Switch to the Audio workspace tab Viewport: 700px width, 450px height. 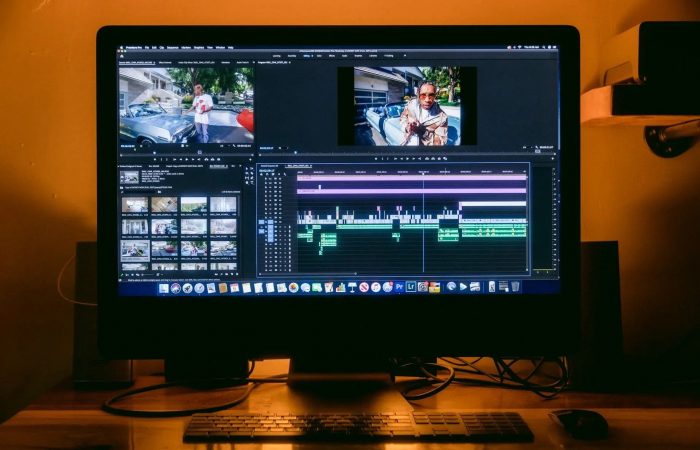pos(345,56)
